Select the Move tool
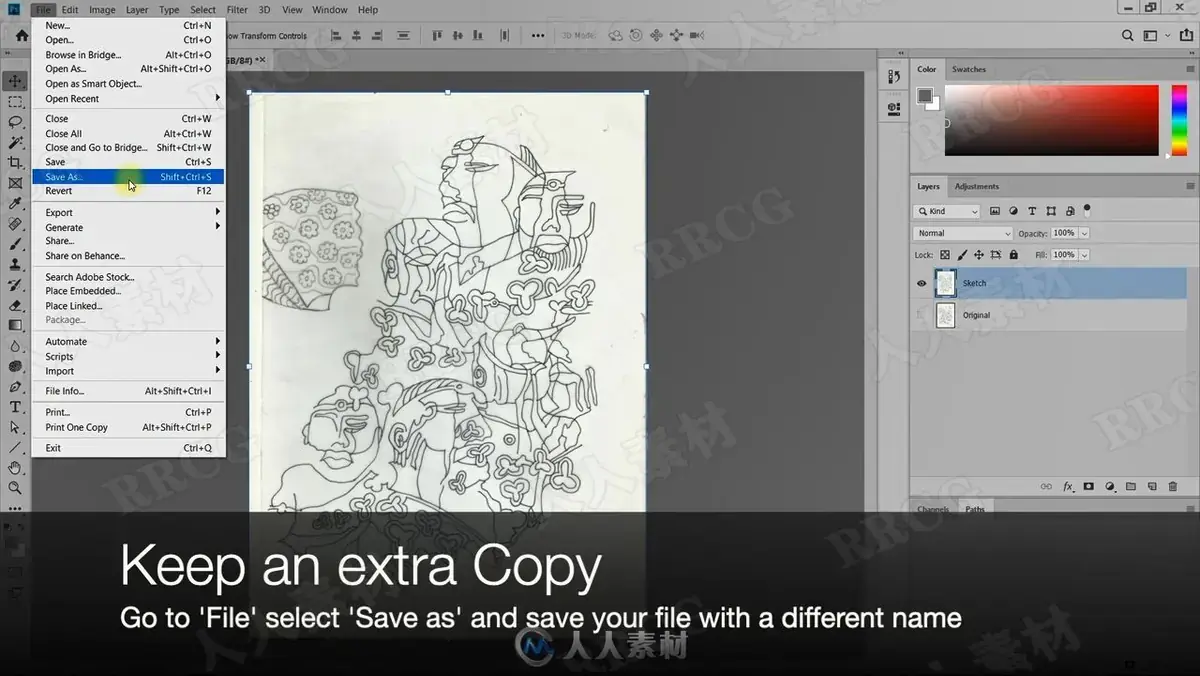1200x676 pixels. click(x=15, y=81)
